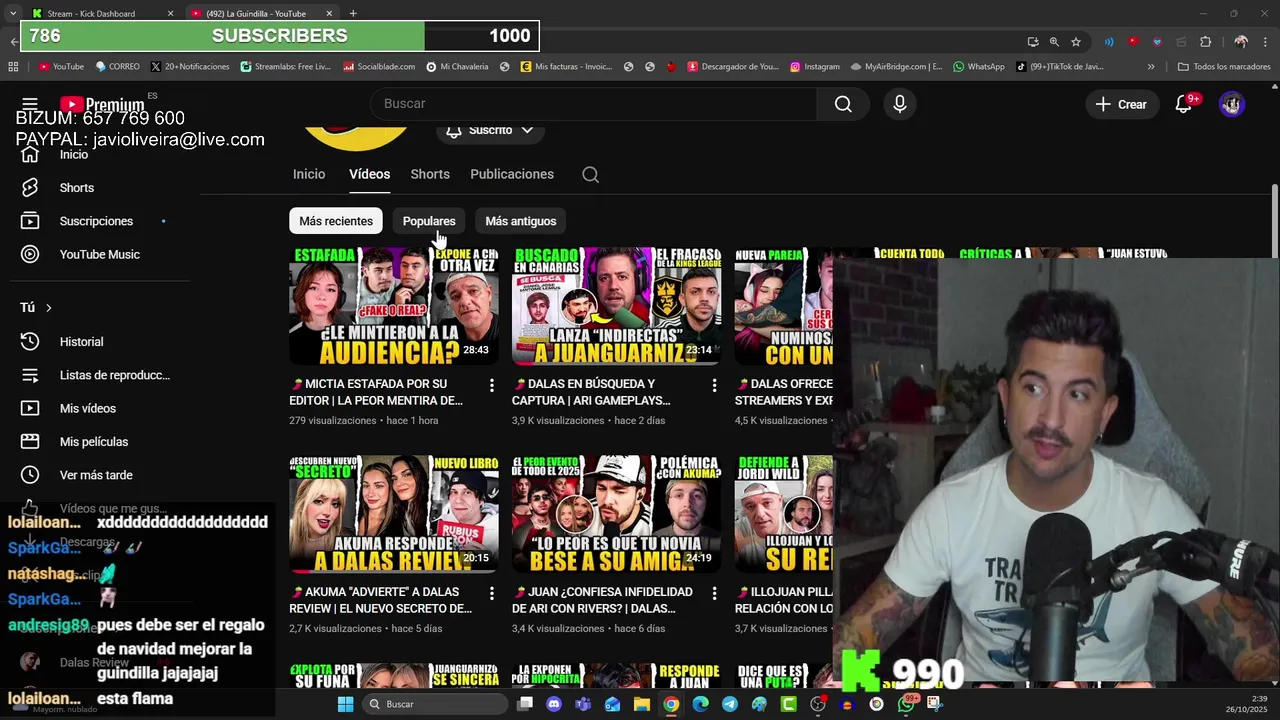
Task: Click the YouTube search input field
Action: tap(593, 104)
